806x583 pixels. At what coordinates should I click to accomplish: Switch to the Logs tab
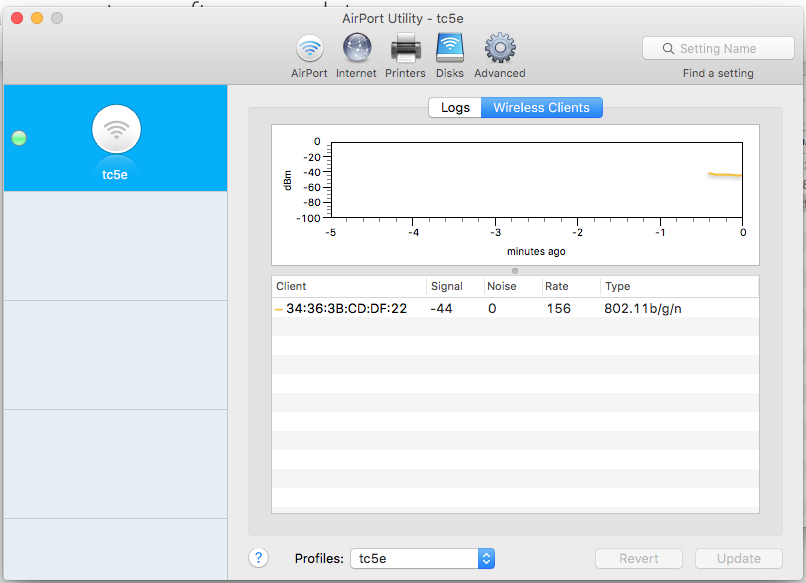tap(455, 107)
